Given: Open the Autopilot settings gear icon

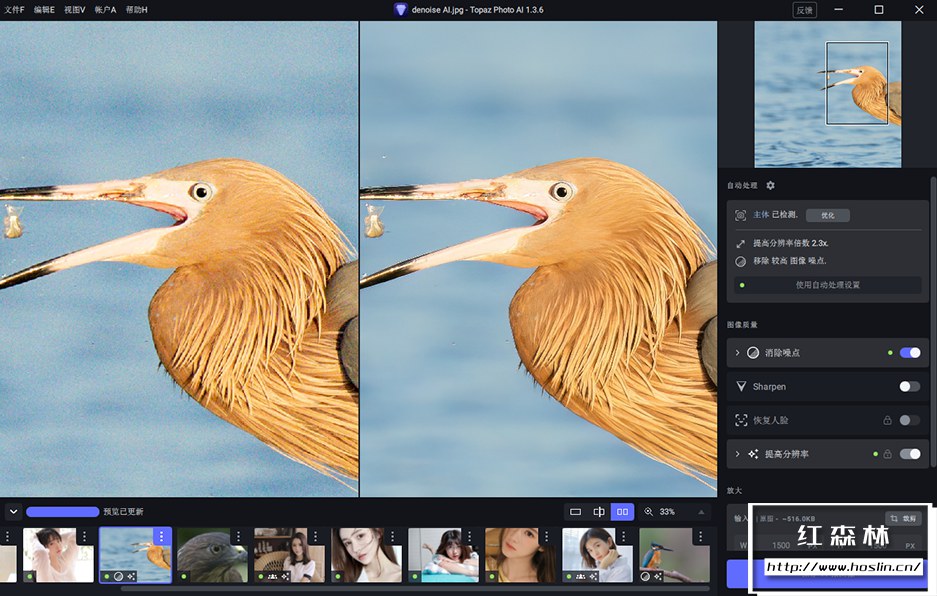Looking at the screenshot, I should coord(770,185).
